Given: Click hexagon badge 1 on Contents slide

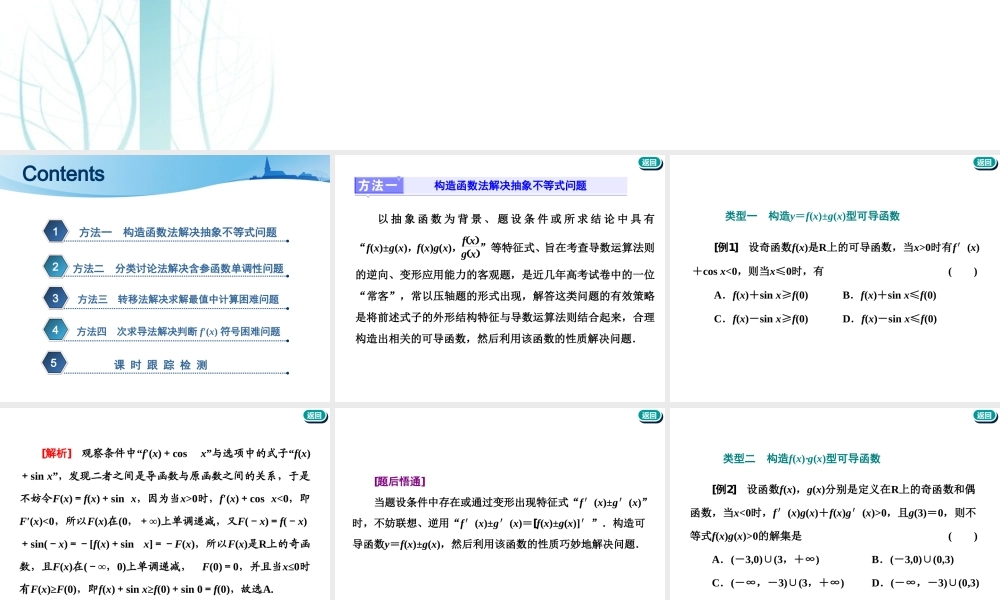Looking at the screenshot, I should tap(55, 230).
